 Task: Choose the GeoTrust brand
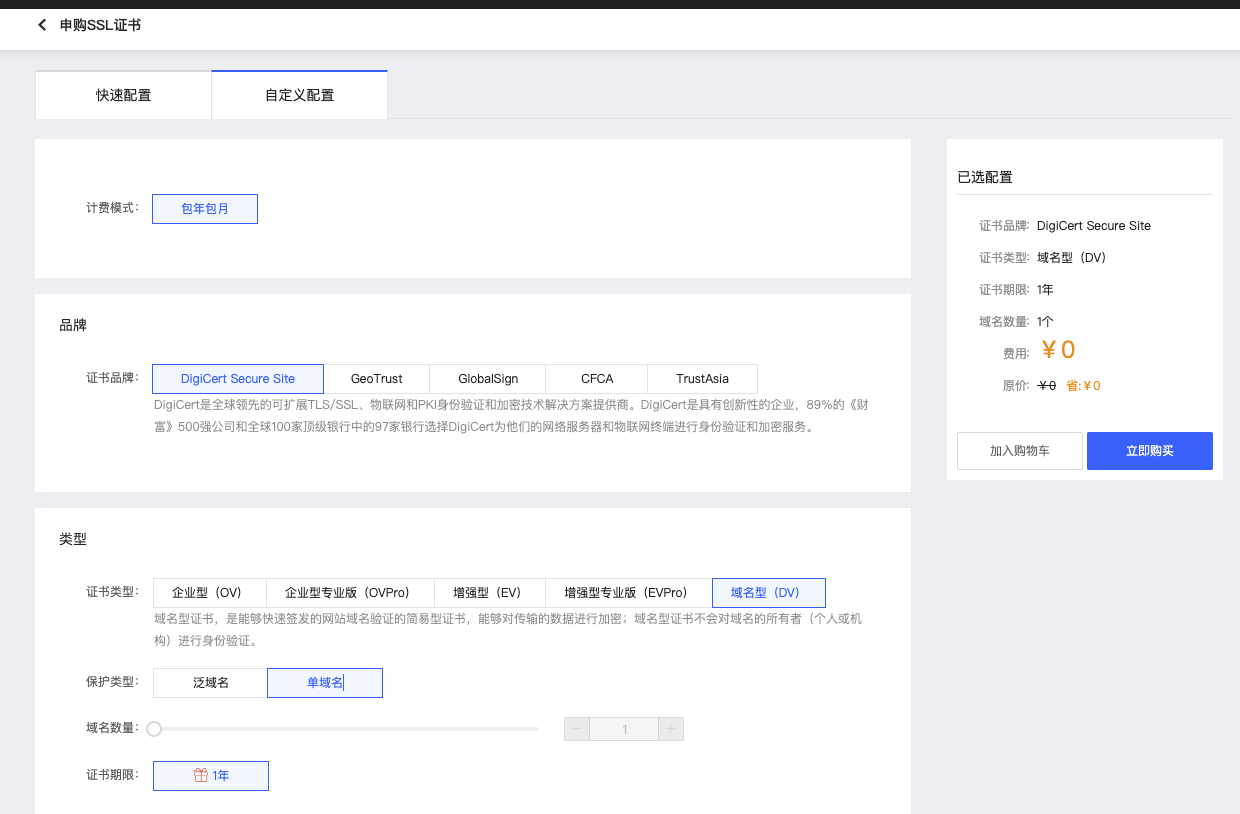[377, 379]
